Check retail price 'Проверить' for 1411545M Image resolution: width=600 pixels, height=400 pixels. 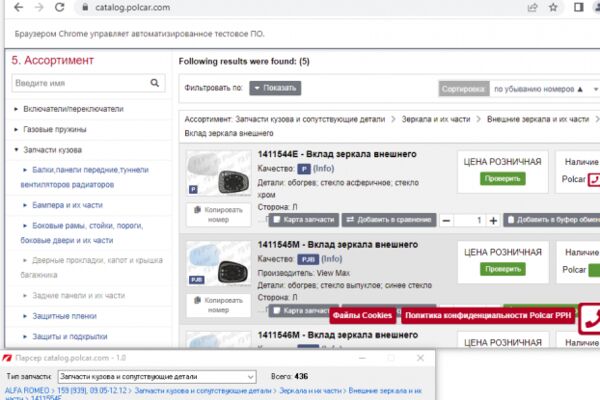(x=503, y=269)
